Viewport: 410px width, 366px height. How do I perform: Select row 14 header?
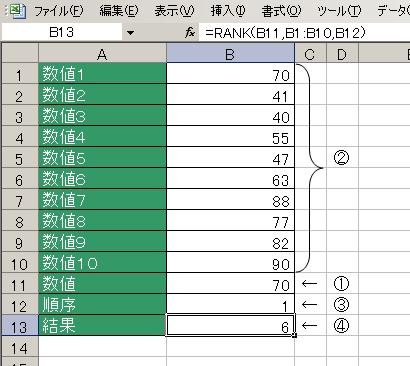click(20, 347)
